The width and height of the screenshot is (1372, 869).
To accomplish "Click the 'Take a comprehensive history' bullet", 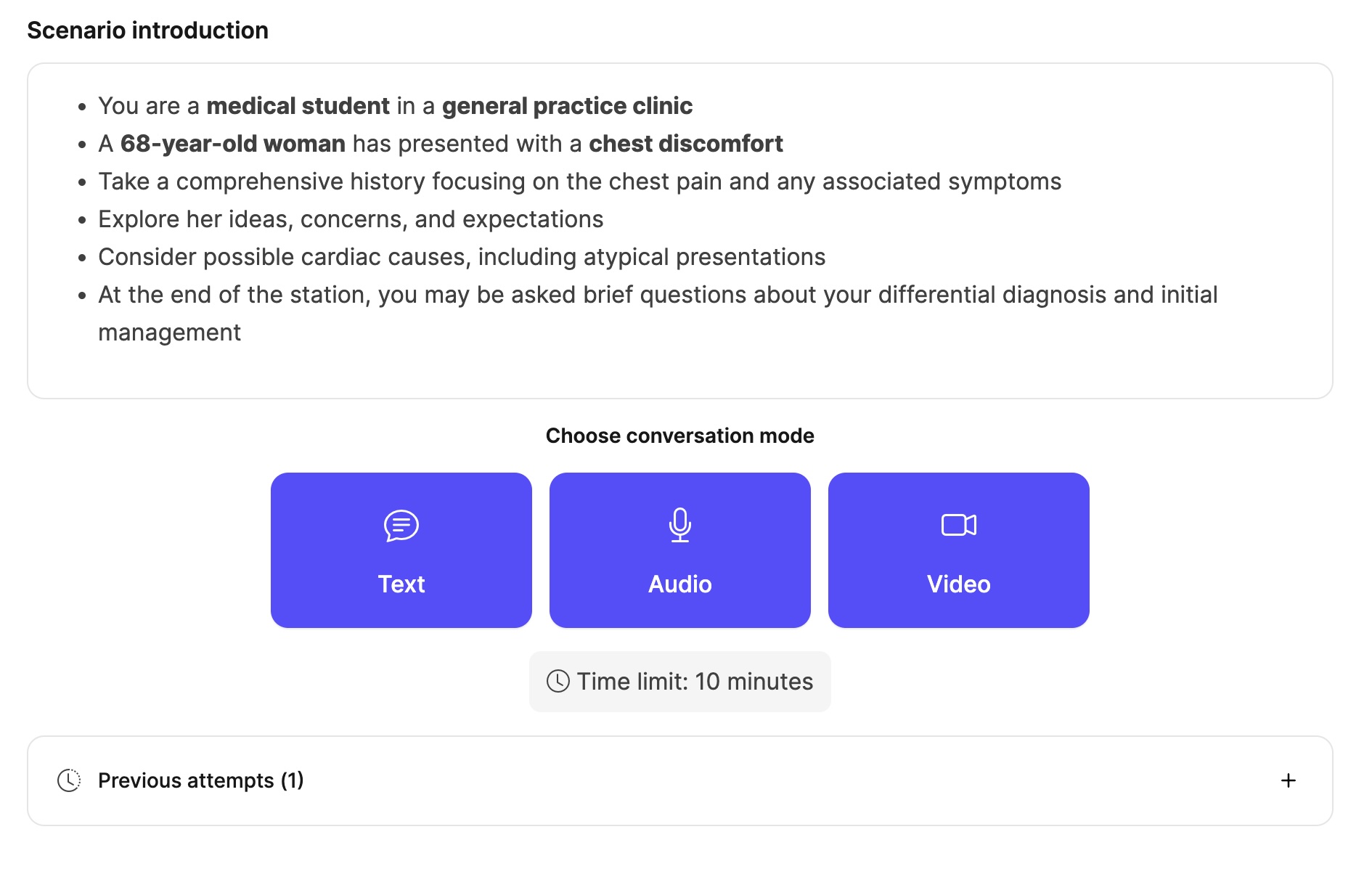I will 579,181.
